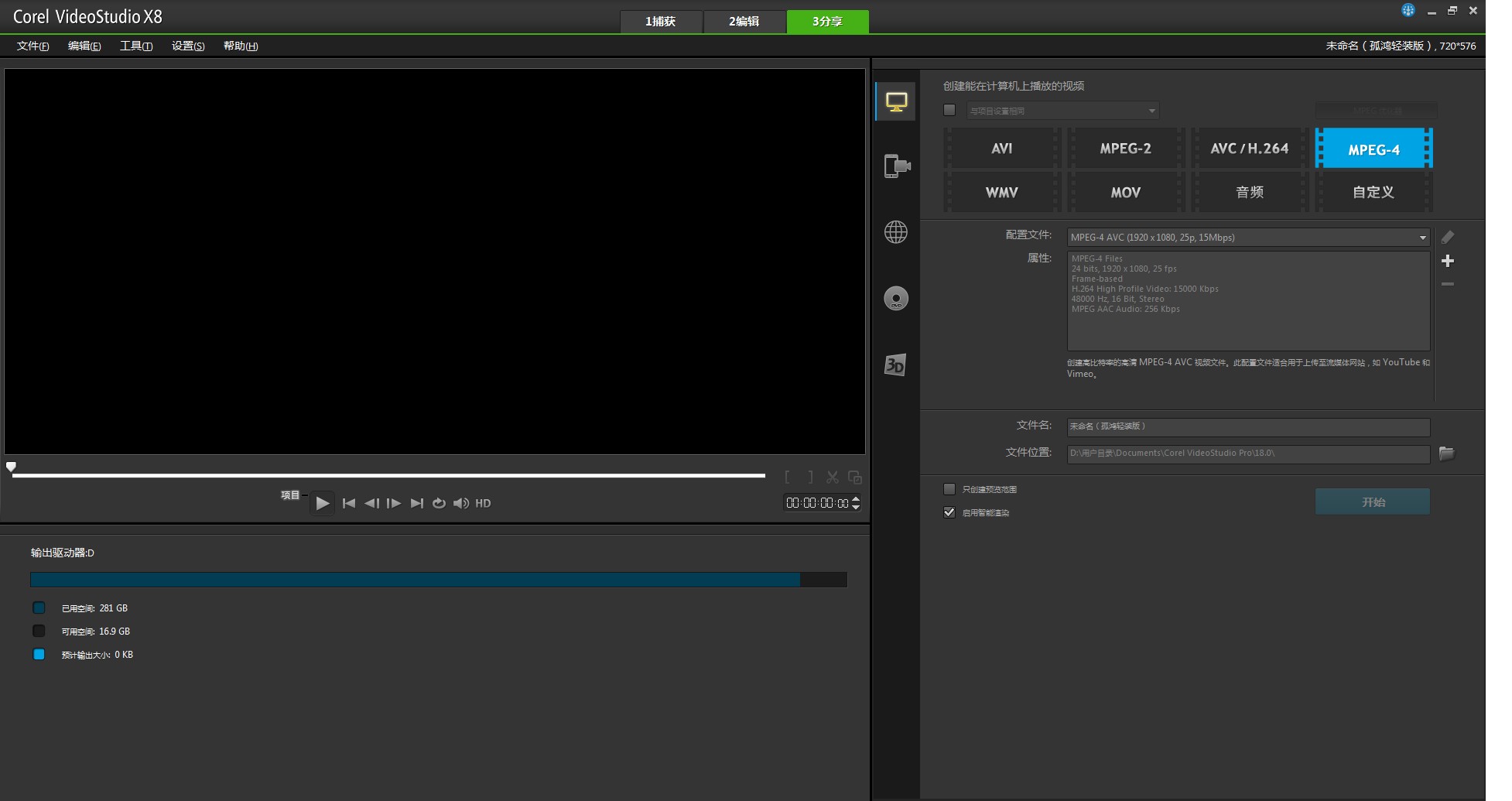Toggle HD preview mode
The width and height of the screenshot is (1512, 801).
[483, 503]
